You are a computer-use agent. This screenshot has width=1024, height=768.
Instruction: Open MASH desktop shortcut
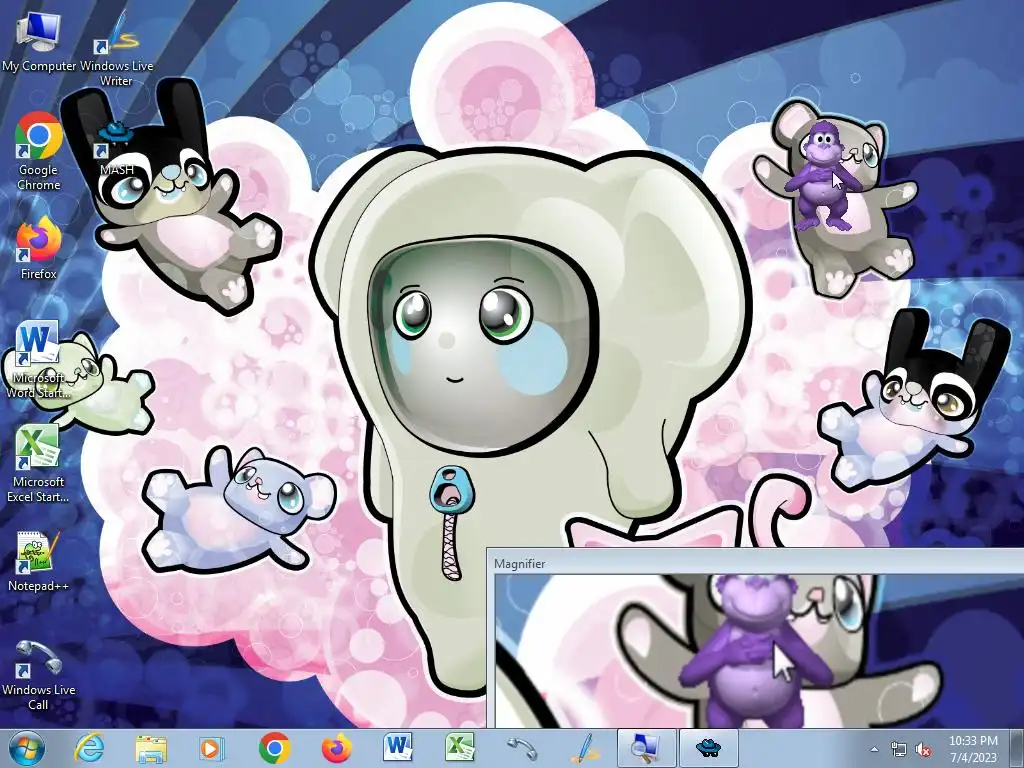tap(116, 149)
